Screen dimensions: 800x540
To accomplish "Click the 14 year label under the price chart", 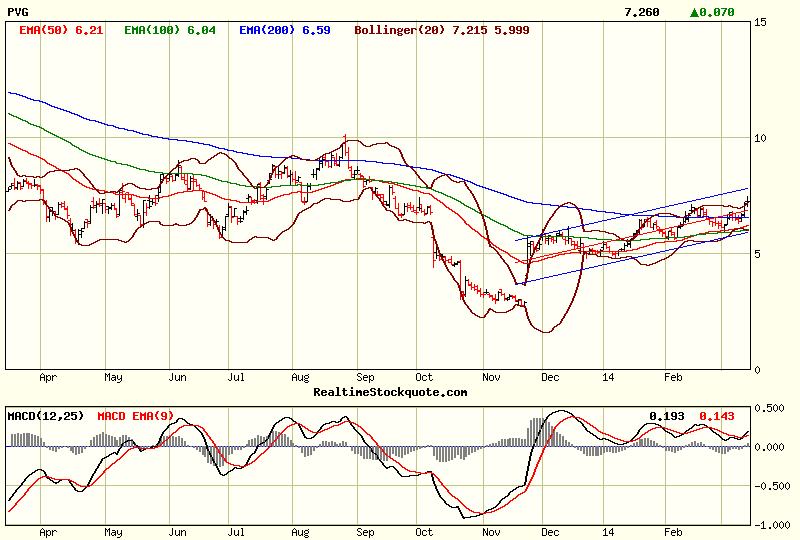I will tap(608, 378).
